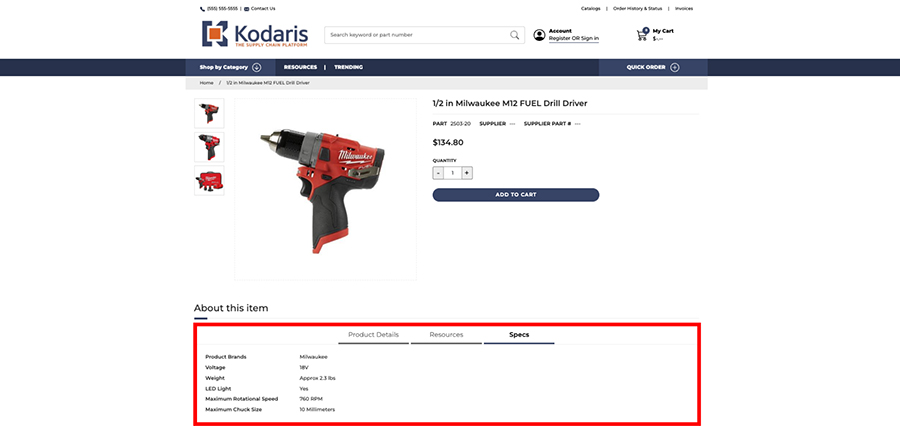900x426 pixels.
Task: Click the account profile icon
Action: tap(539, 35)
